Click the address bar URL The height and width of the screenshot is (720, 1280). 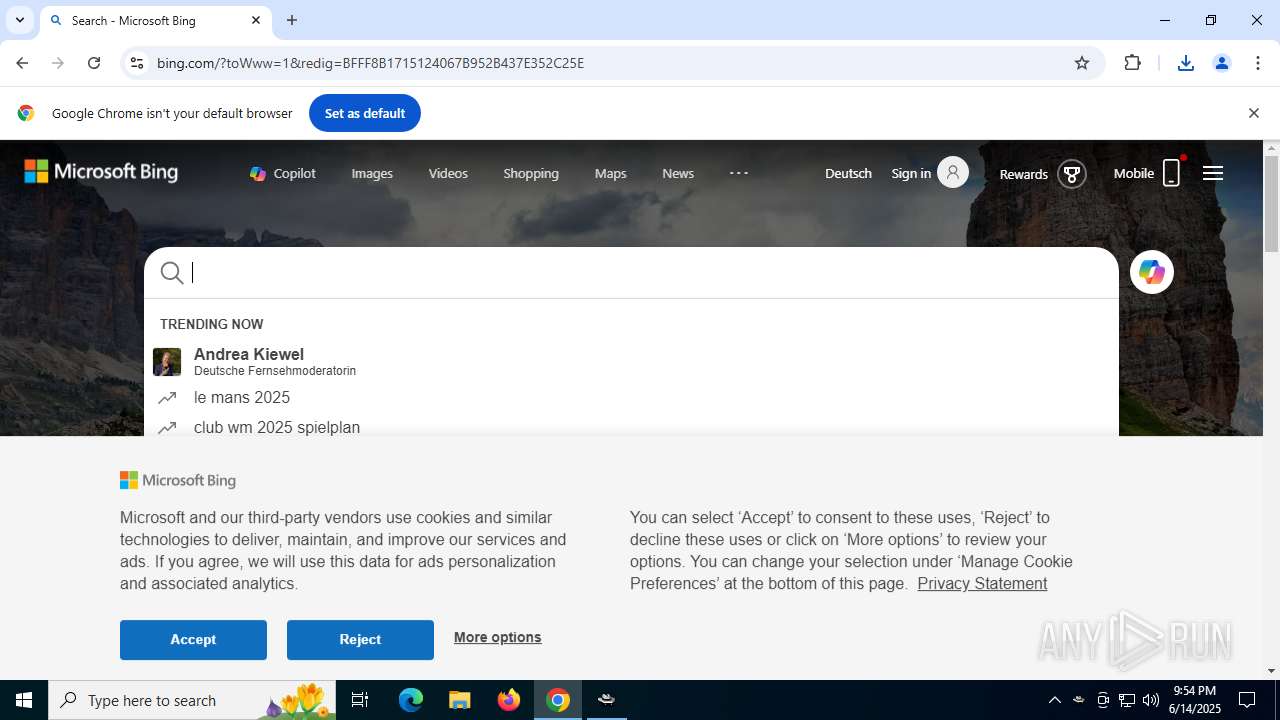(370, 63)
